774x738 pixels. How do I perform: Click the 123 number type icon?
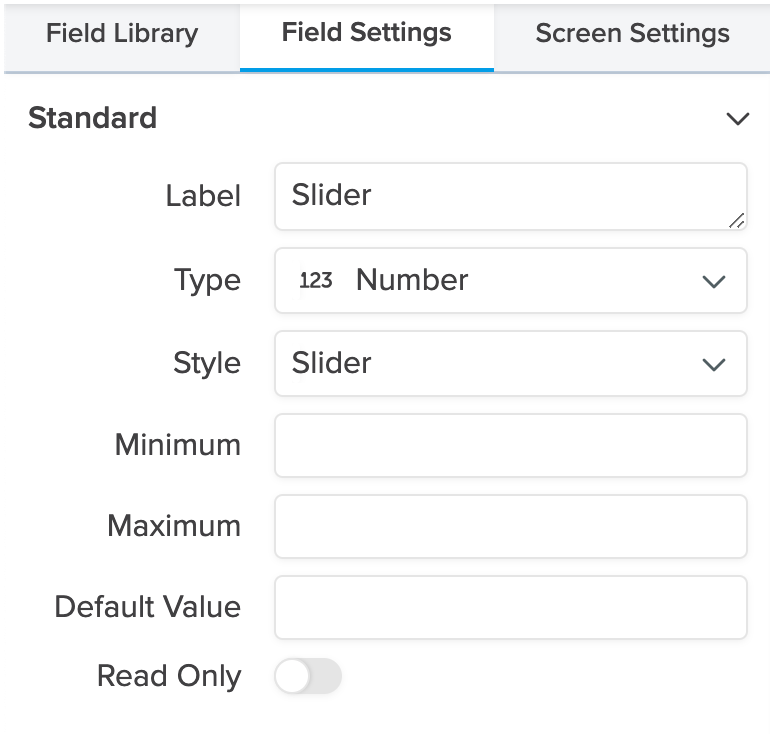coord(316,280)
